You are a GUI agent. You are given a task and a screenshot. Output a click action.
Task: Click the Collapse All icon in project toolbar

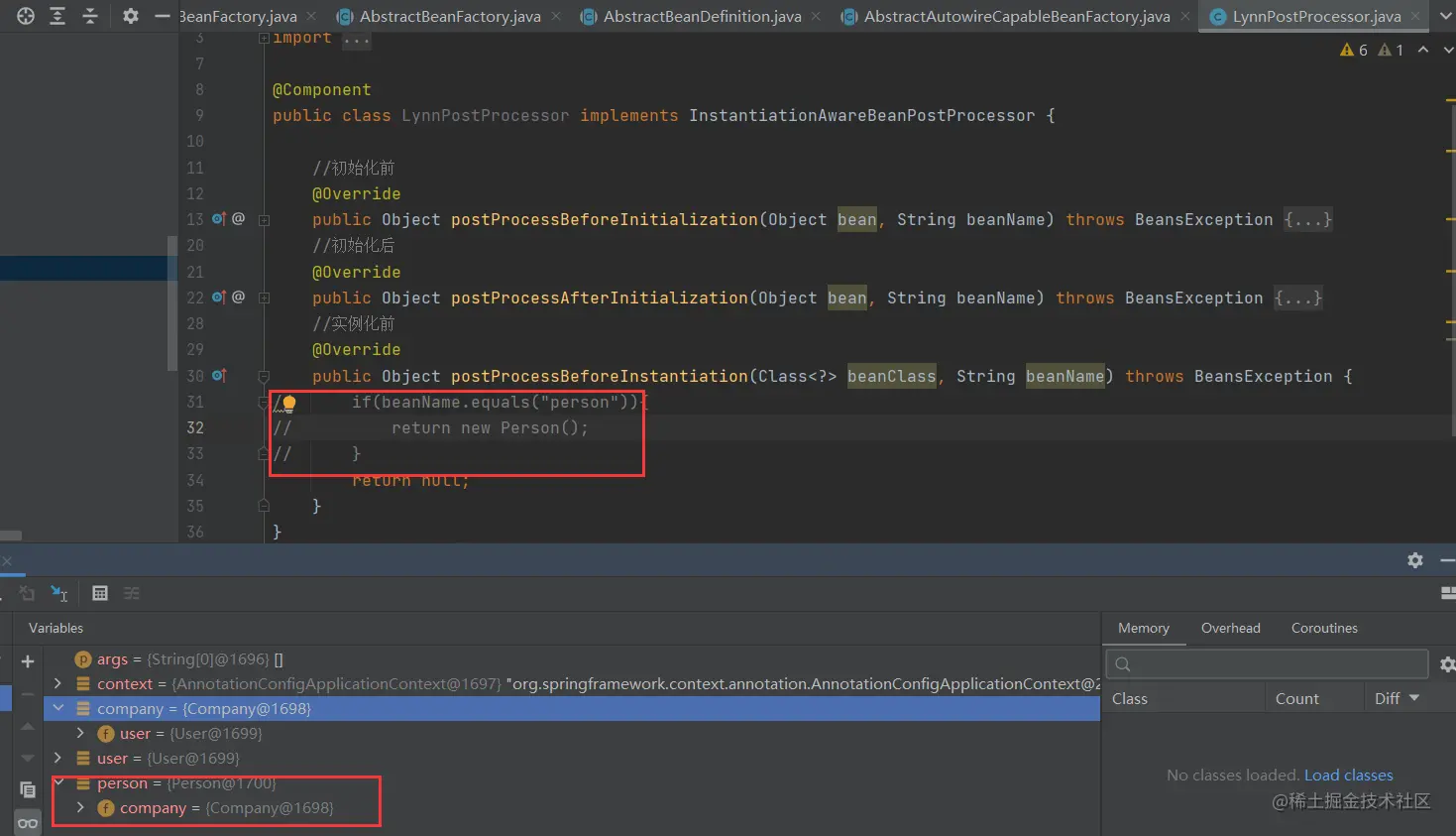point(90,16)
